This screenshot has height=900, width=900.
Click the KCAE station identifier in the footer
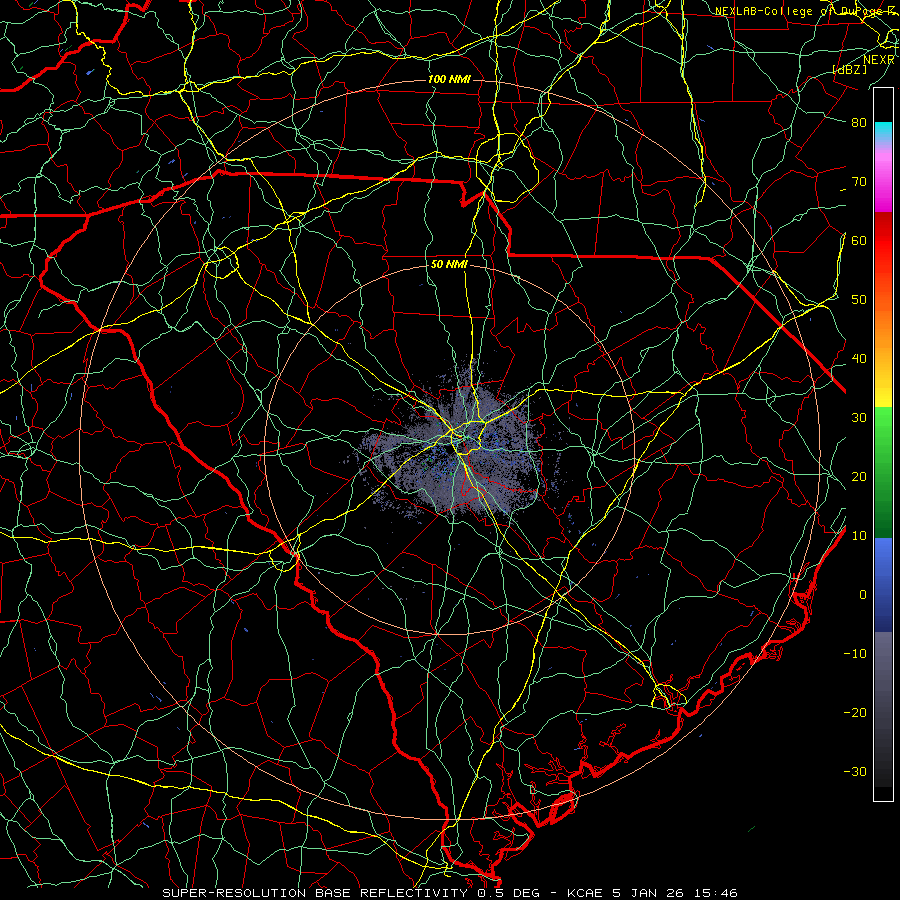[584, 893]
